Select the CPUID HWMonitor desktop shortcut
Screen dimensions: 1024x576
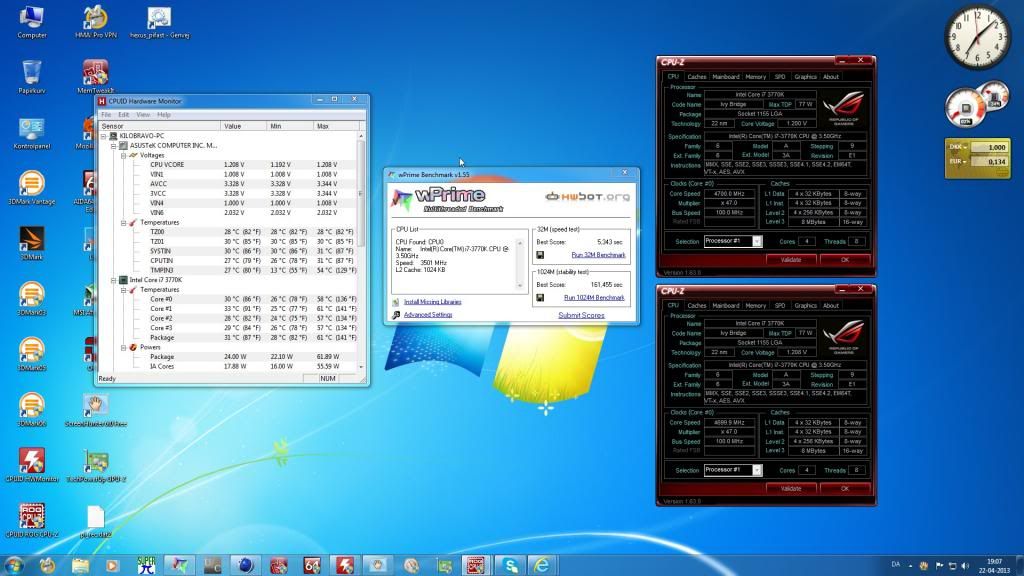tap(31, 465)
